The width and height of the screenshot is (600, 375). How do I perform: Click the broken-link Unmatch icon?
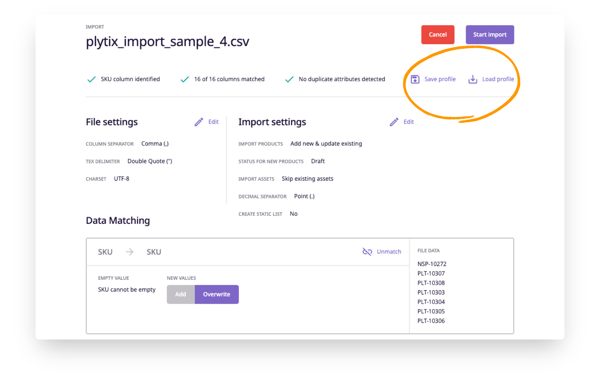click(x=367, y=251)
